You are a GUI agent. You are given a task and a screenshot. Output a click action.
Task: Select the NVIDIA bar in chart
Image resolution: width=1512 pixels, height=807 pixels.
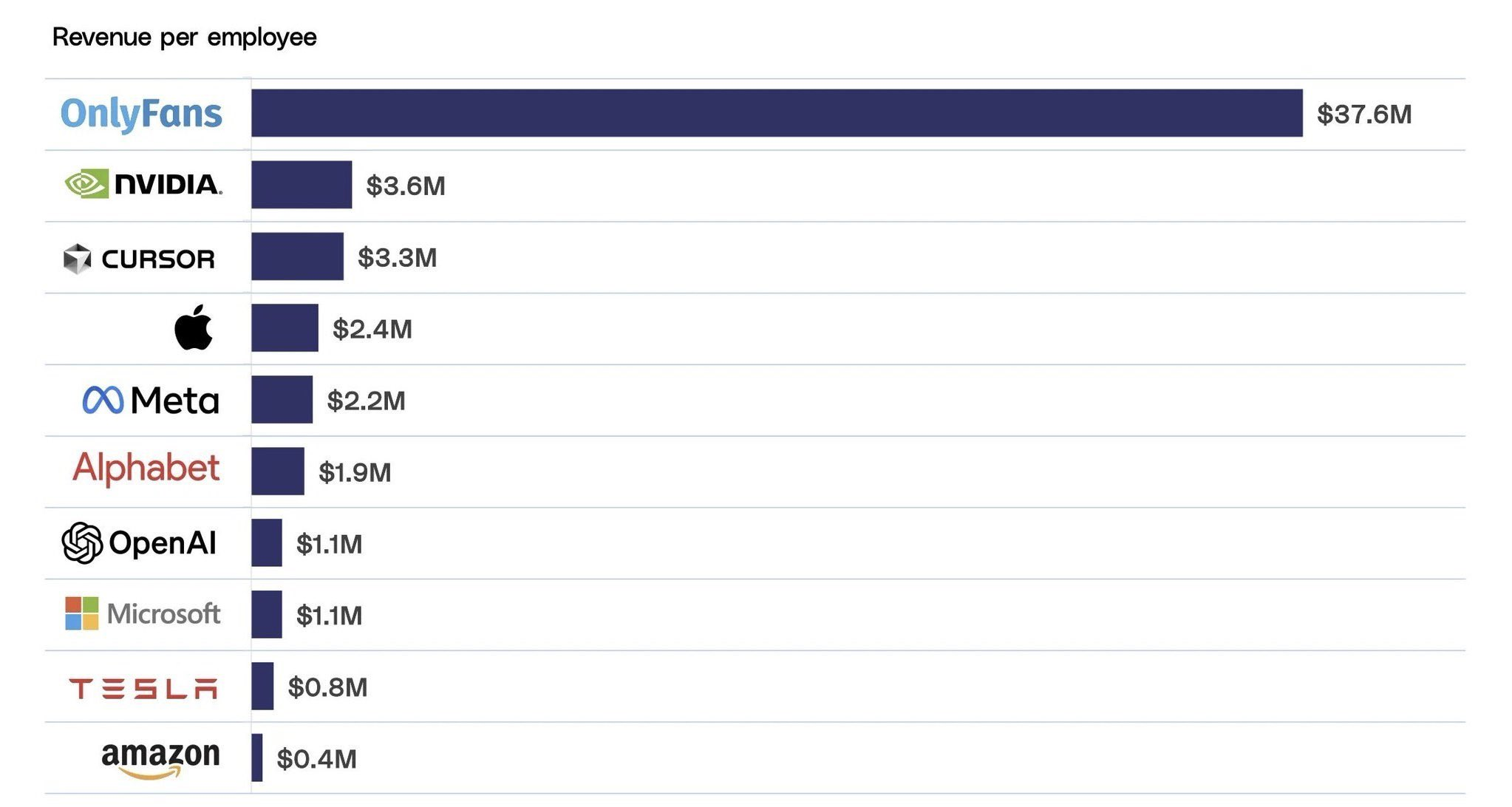(x=302, y=185)
